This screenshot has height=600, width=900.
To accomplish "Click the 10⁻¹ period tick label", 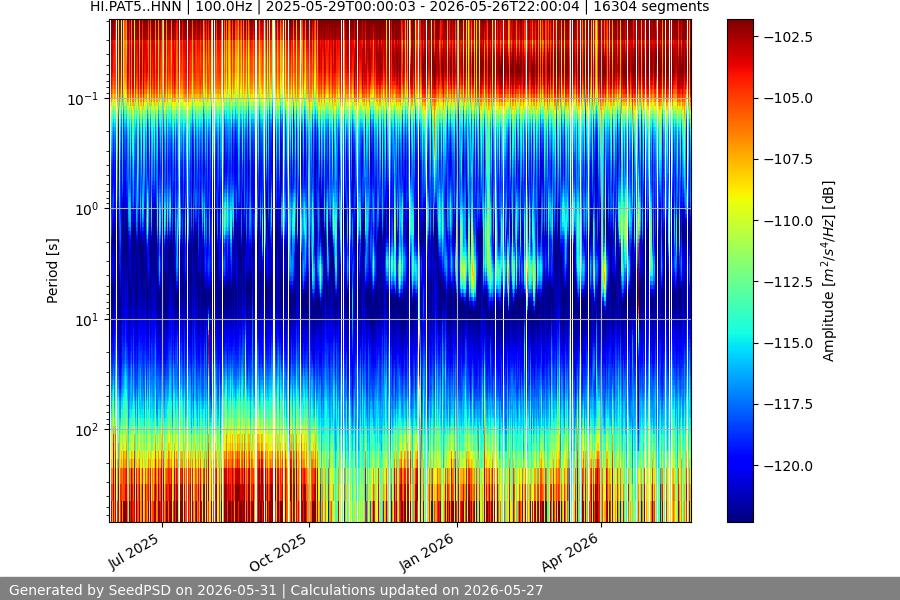I will tap(82, 99).
